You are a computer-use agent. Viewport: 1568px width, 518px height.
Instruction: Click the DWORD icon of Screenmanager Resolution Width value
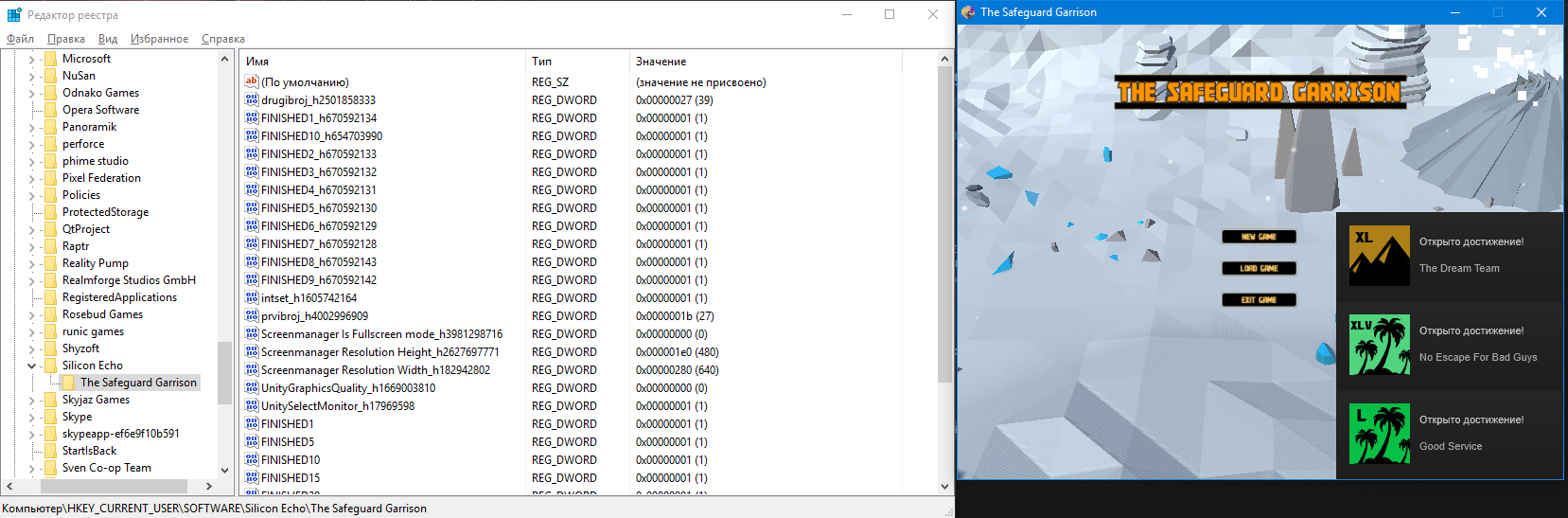click(x=252, y=369)
